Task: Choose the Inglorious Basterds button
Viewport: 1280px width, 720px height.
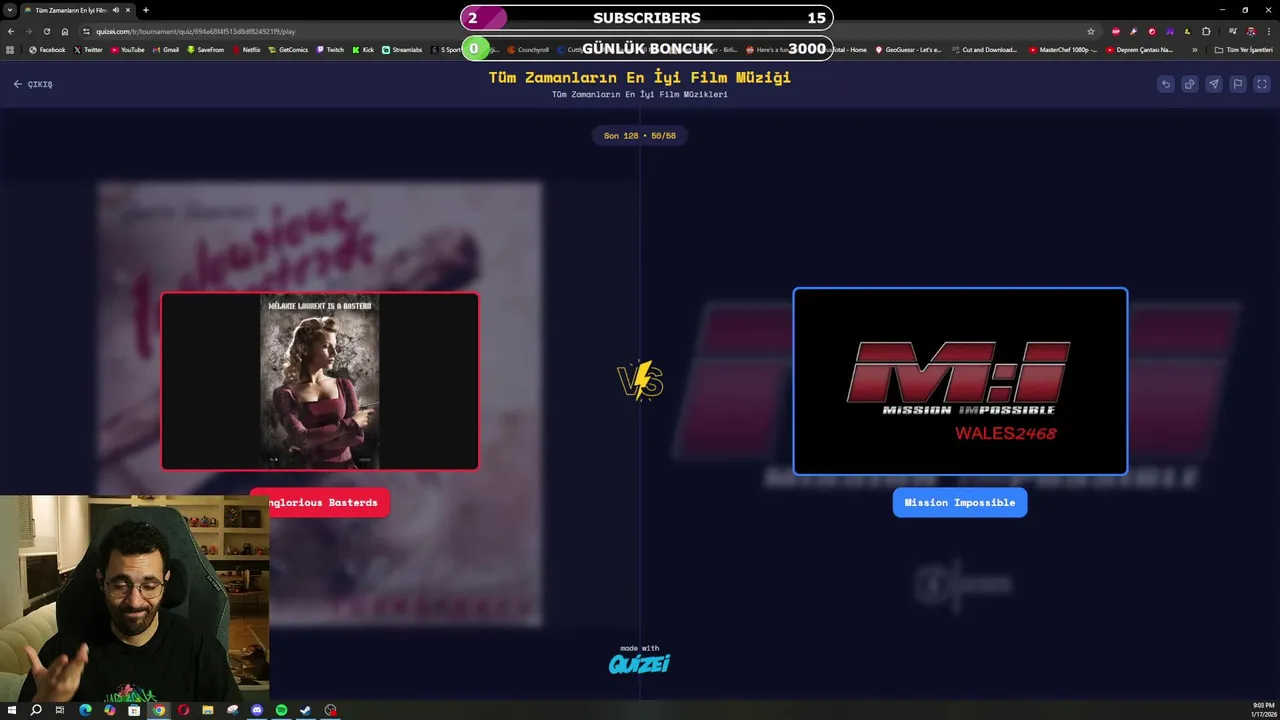Action: click(320, 502)
